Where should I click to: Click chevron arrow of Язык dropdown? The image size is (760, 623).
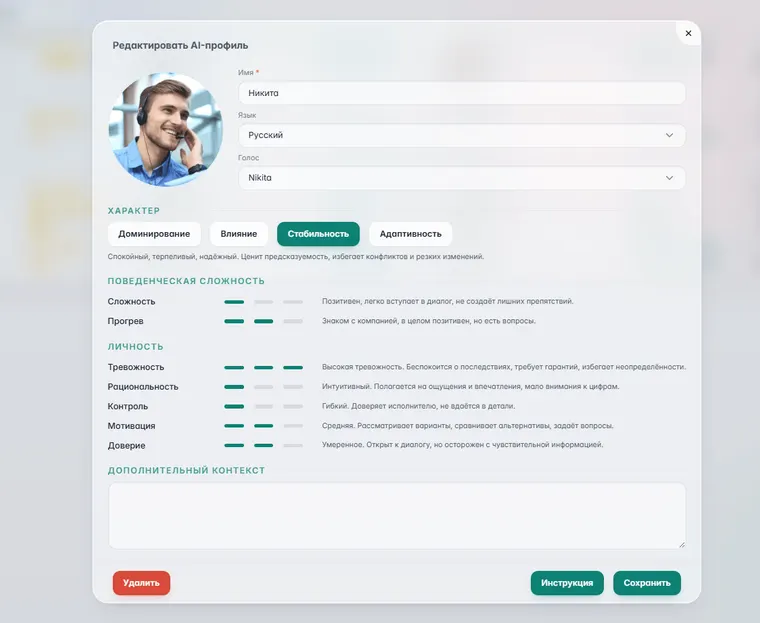pyautogui.click(x=669, y=135)
